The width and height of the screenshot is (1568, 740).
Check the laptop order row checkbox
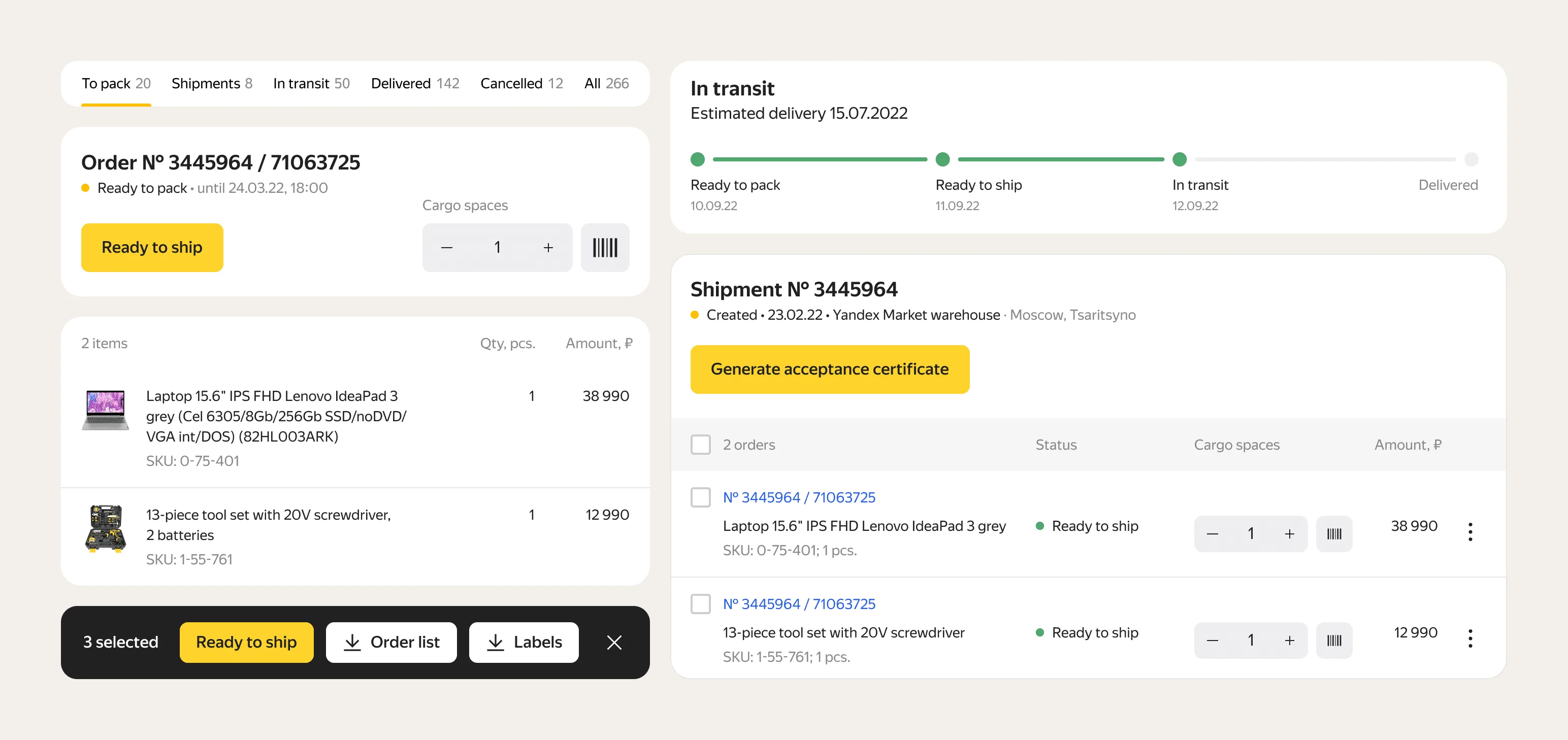(701, 497)
